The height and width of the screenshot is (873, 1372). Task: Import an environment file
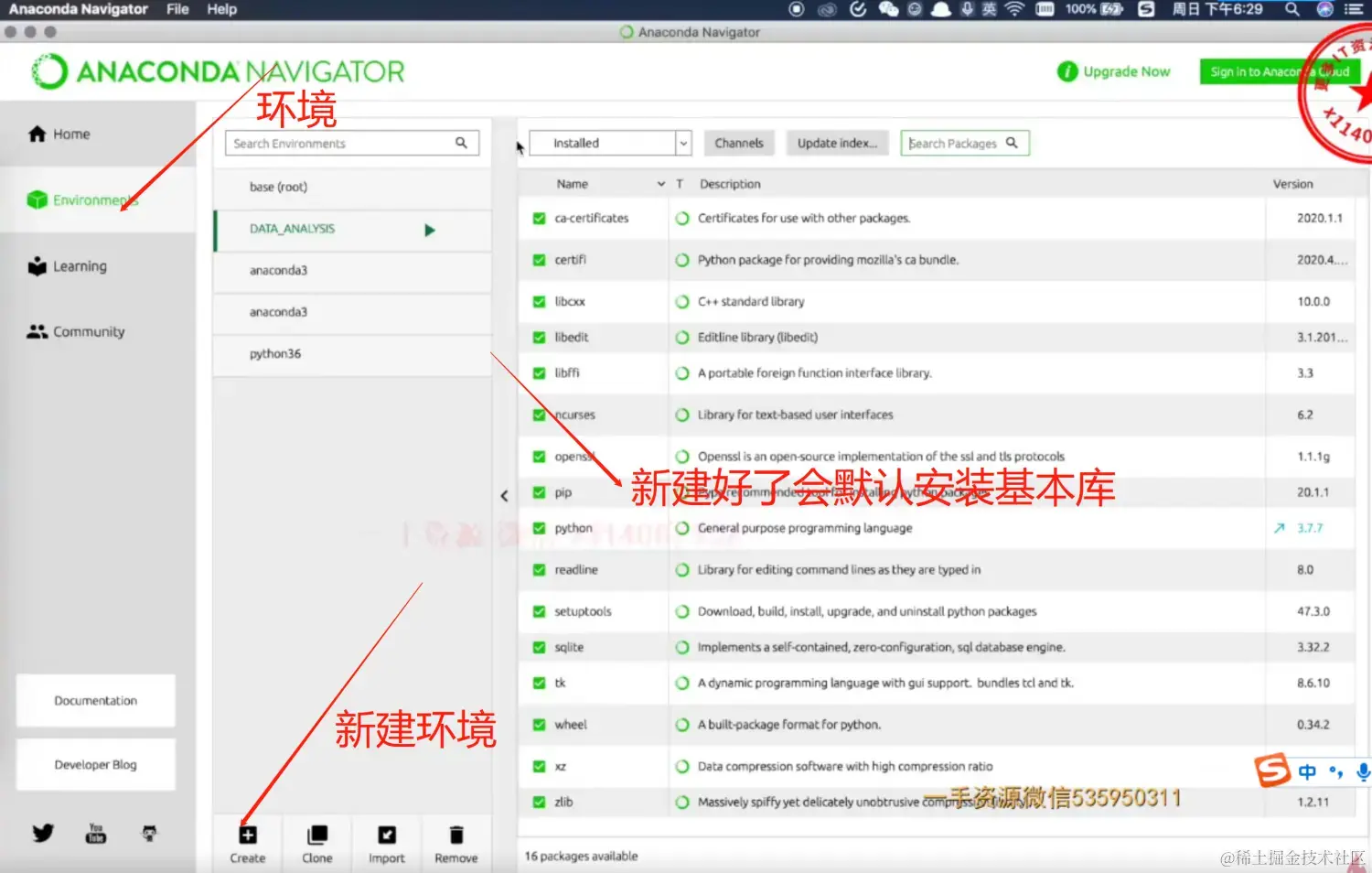(x=387, y=844)
